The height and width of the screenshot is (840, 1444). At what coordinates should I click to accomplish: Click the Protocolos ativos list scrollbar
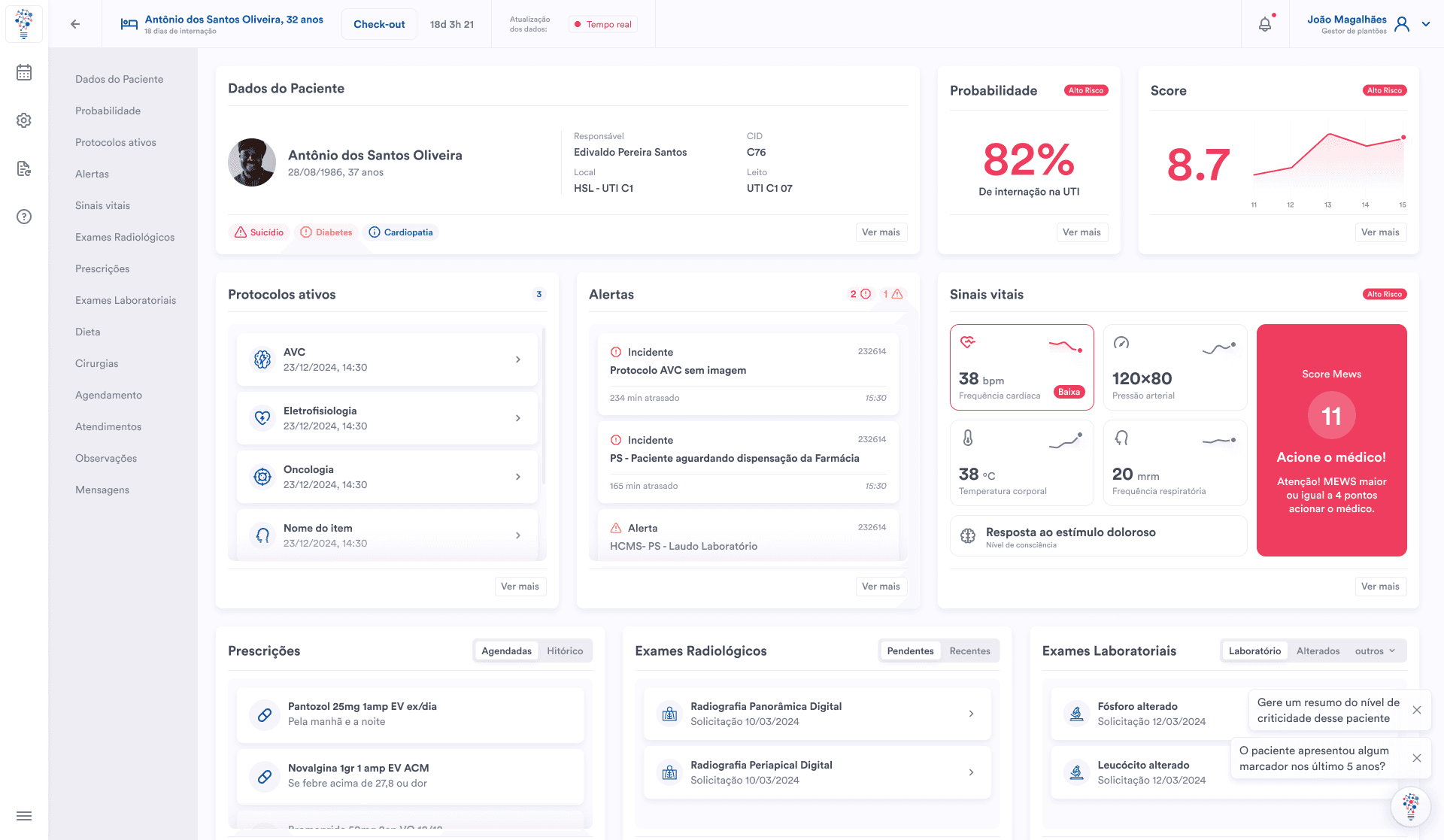coord(543,406)
